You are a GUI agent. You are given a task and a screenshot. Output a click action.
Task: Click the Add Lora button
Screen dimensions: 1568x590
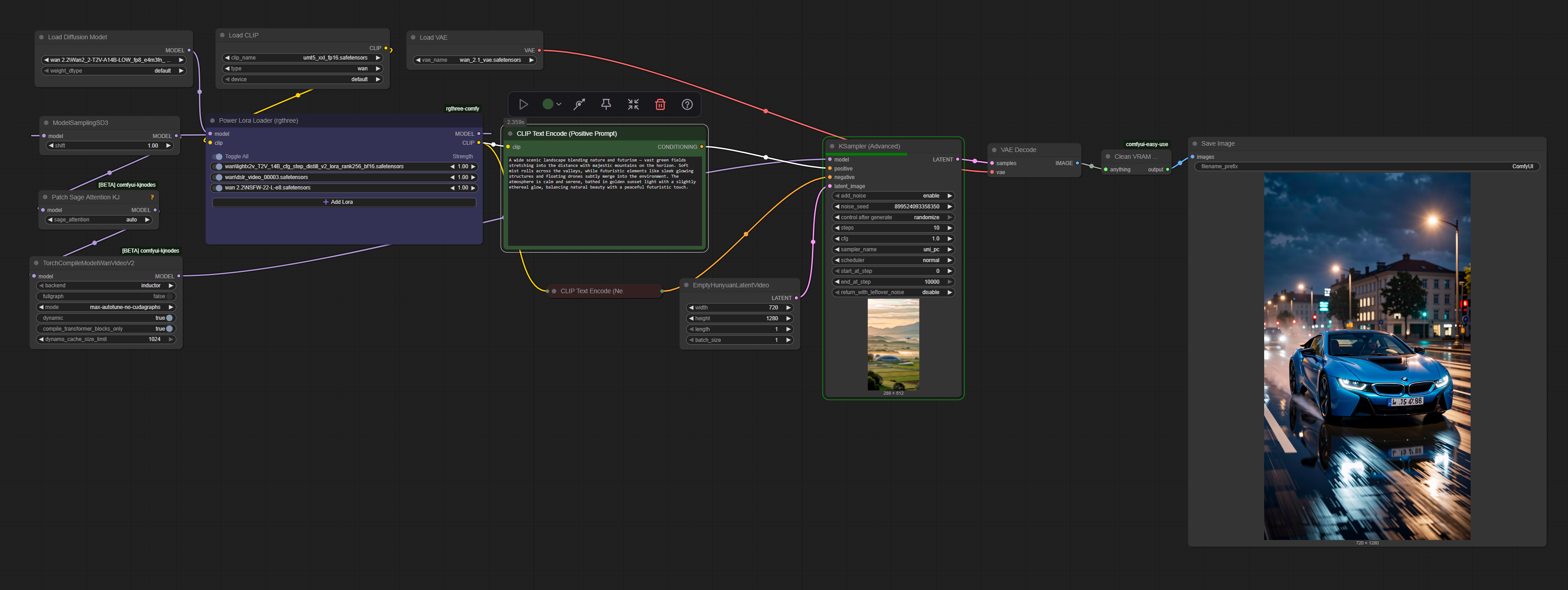tap(343, 202)
